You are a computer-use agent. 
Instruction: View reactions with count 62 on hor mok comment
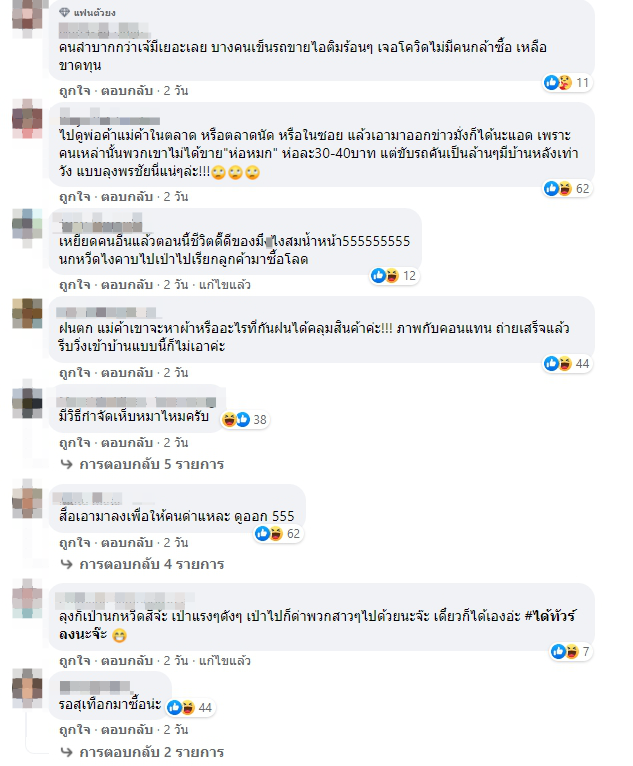coord(567,189)
